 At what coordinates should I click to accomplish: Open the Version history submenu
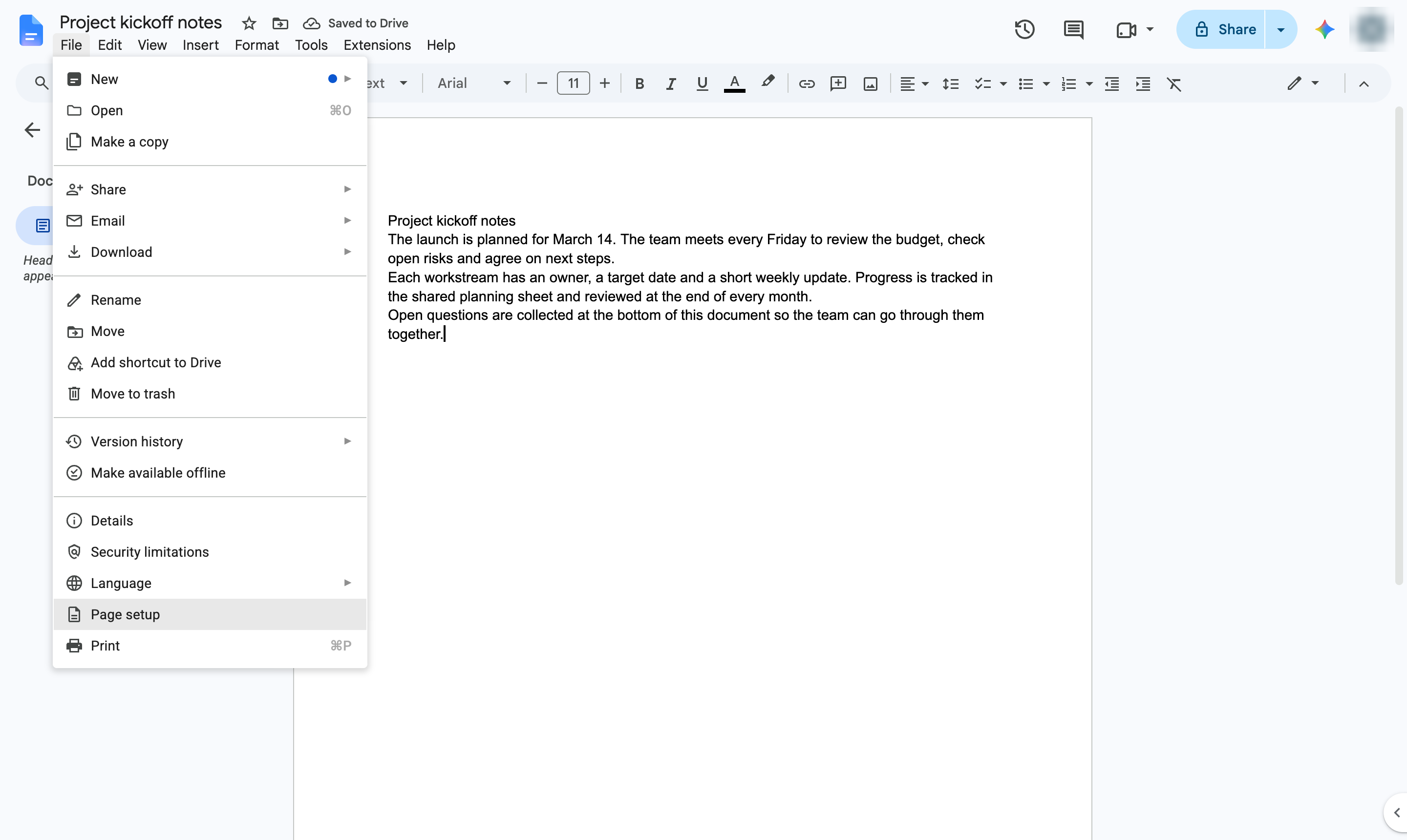tap(210, 441)
